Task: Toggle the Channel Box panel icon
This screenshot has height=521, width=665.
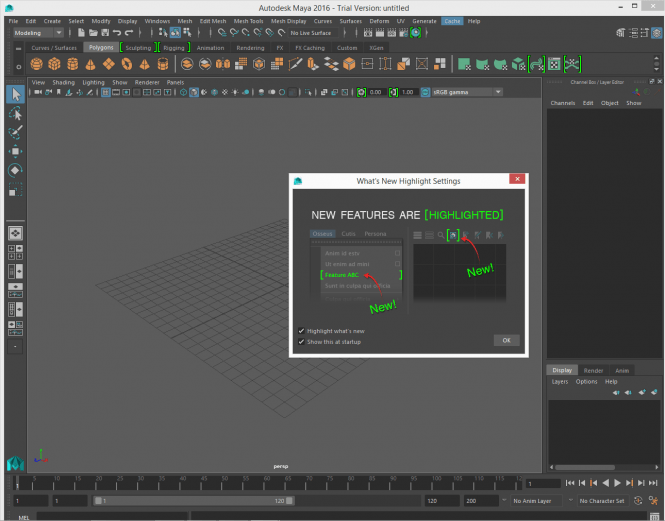Action: click(657, 33)
